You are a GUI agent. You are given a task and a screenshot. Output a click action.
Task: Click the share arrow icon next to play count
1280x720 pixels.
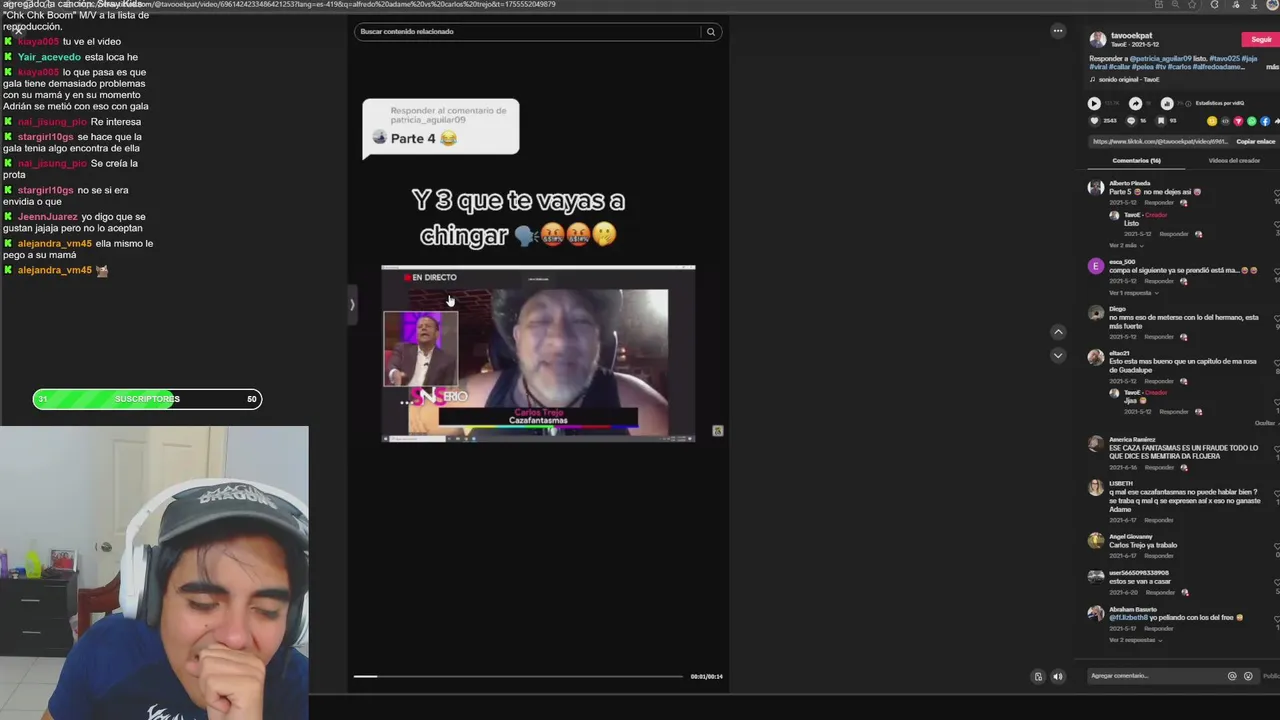[1135, 103]
